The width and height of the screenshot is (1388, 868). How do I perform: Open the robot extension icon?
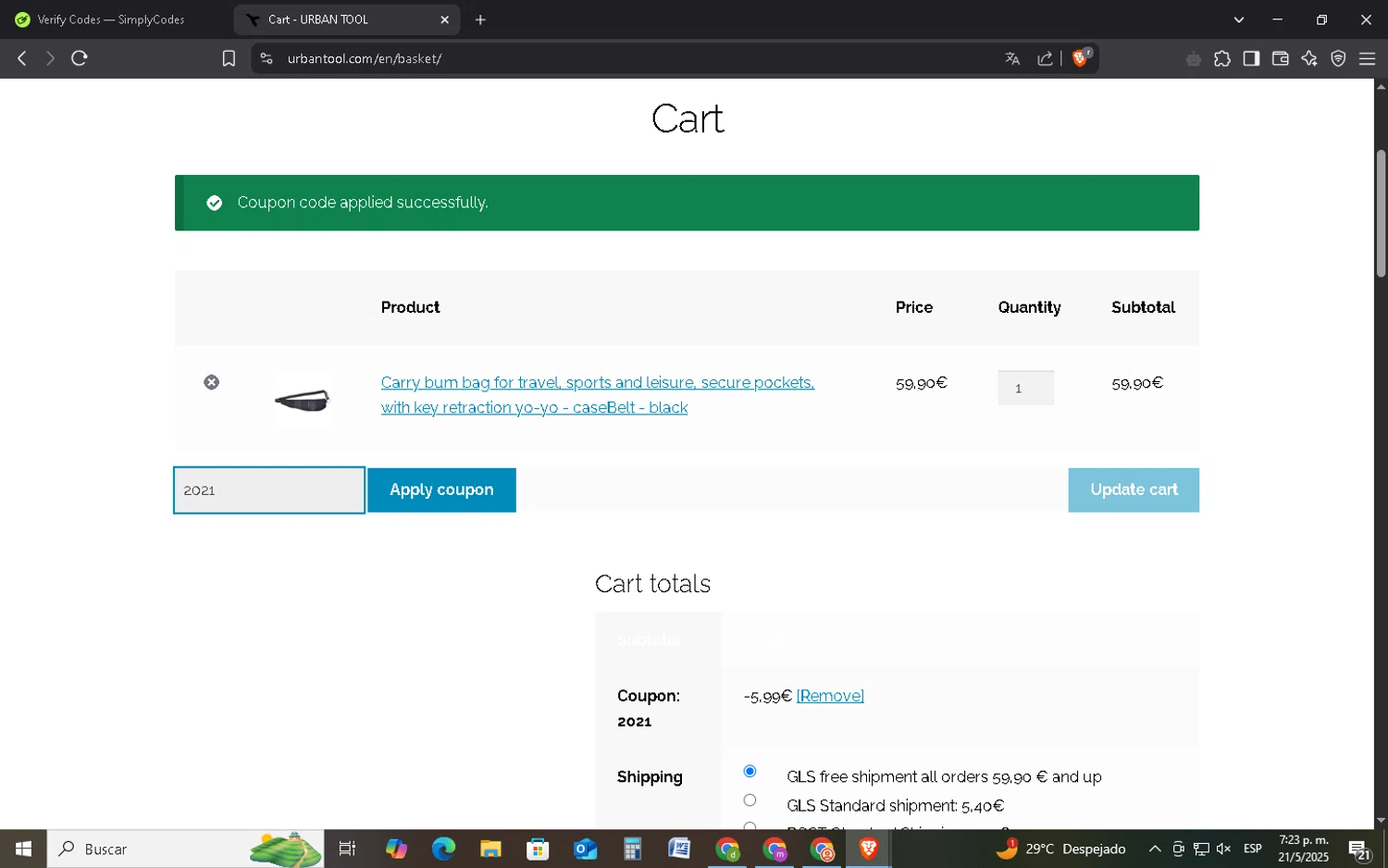[x=1194, y=58]
